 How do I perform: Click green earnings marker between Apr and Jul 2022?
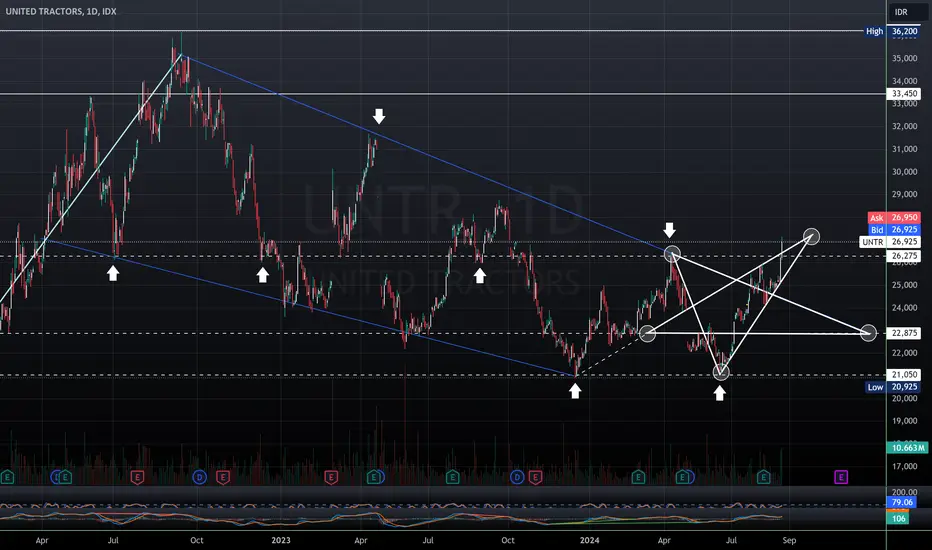[x=65, y=477]
